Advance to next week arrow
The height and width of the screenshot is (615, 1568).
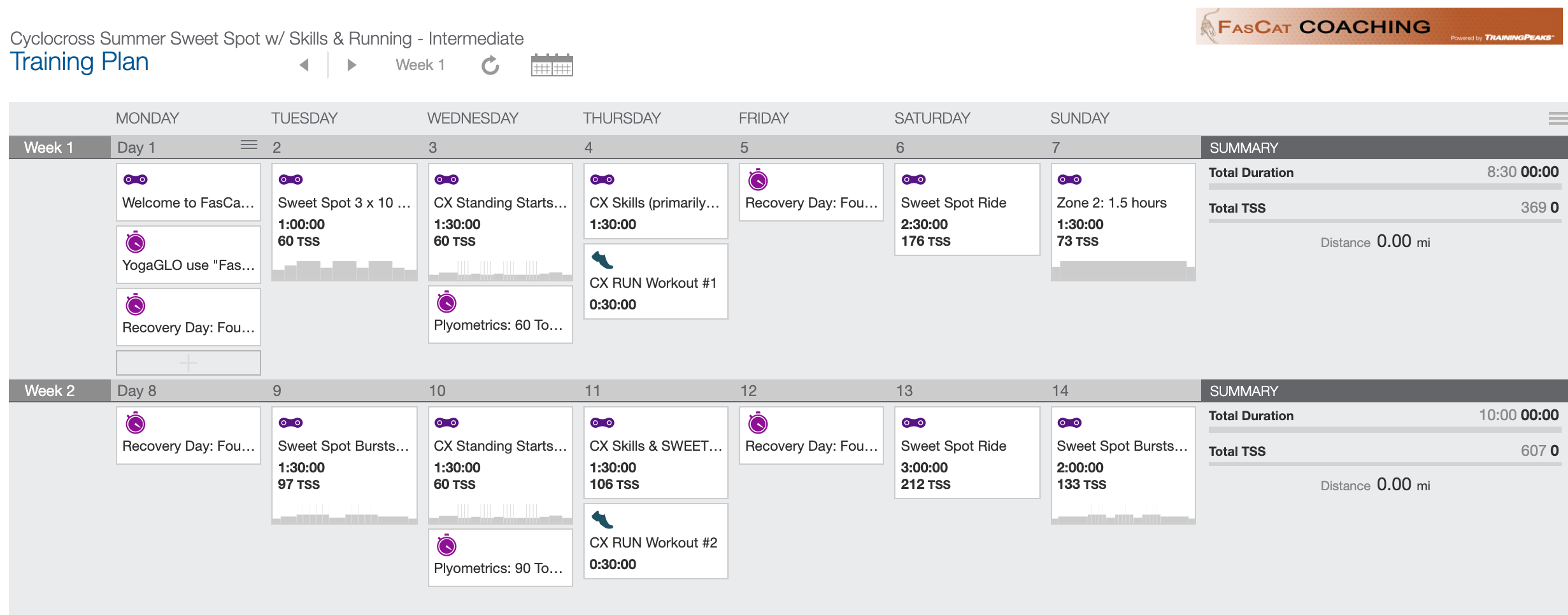351,65
